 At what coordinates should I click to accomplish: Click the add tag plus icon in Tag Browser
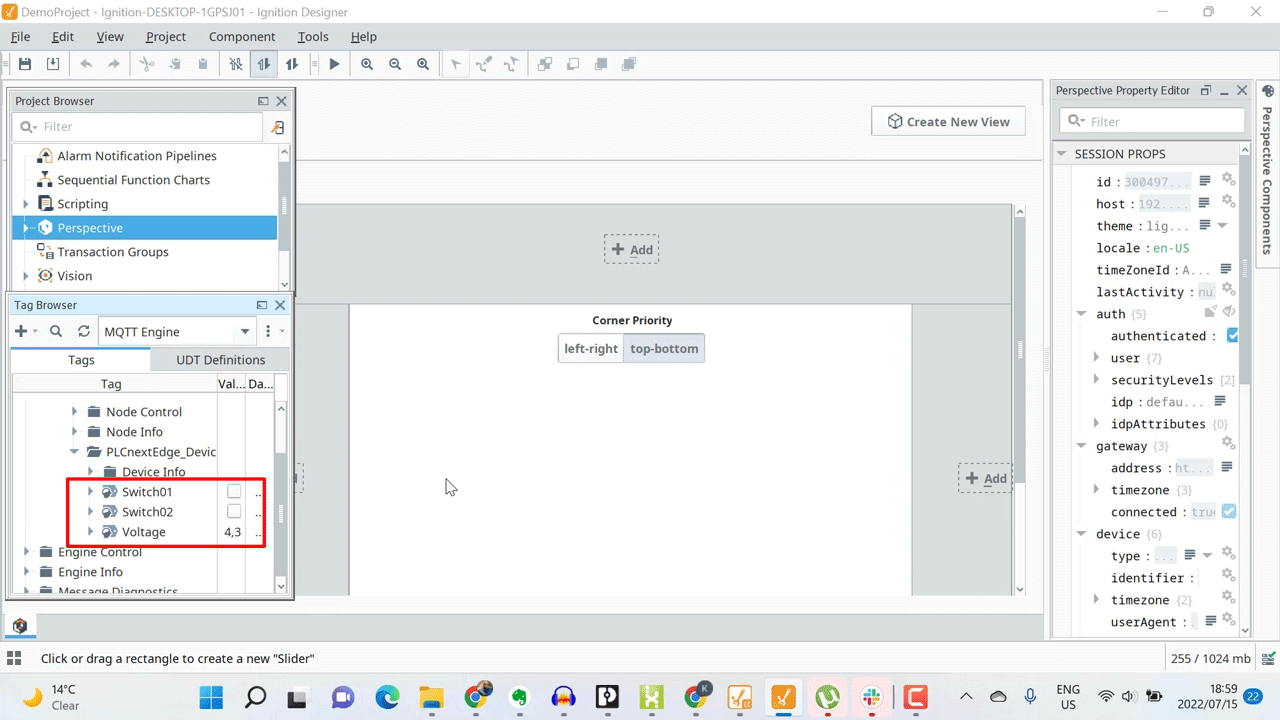point(21,331)
